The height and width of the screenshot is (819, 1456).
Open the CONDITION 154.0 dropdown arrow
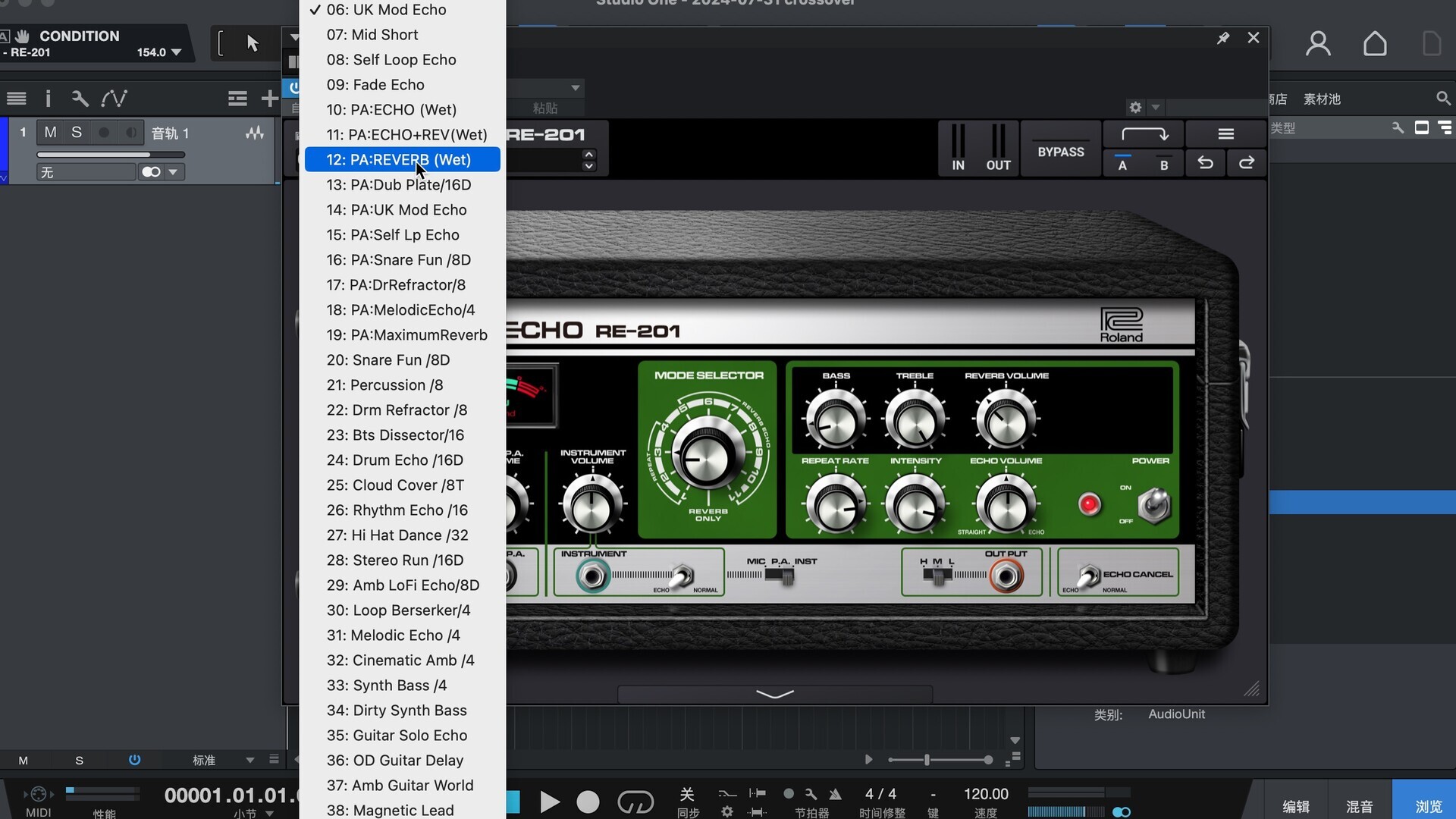(177, 52)
